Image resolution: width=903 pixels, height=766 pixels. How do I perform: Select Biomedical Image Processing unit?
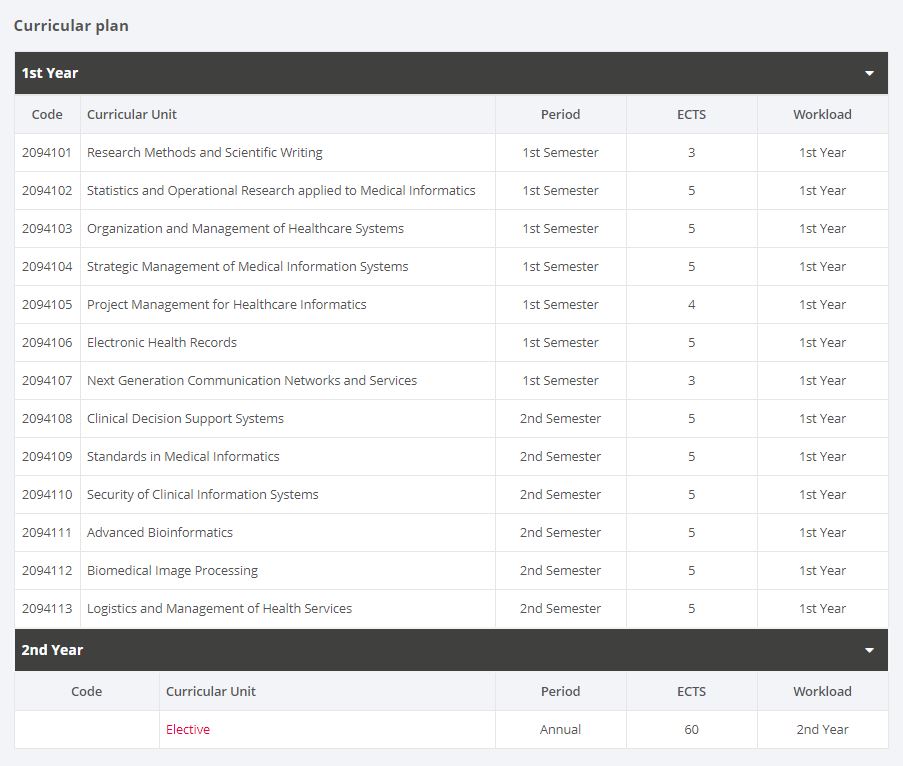coord(172,571)
